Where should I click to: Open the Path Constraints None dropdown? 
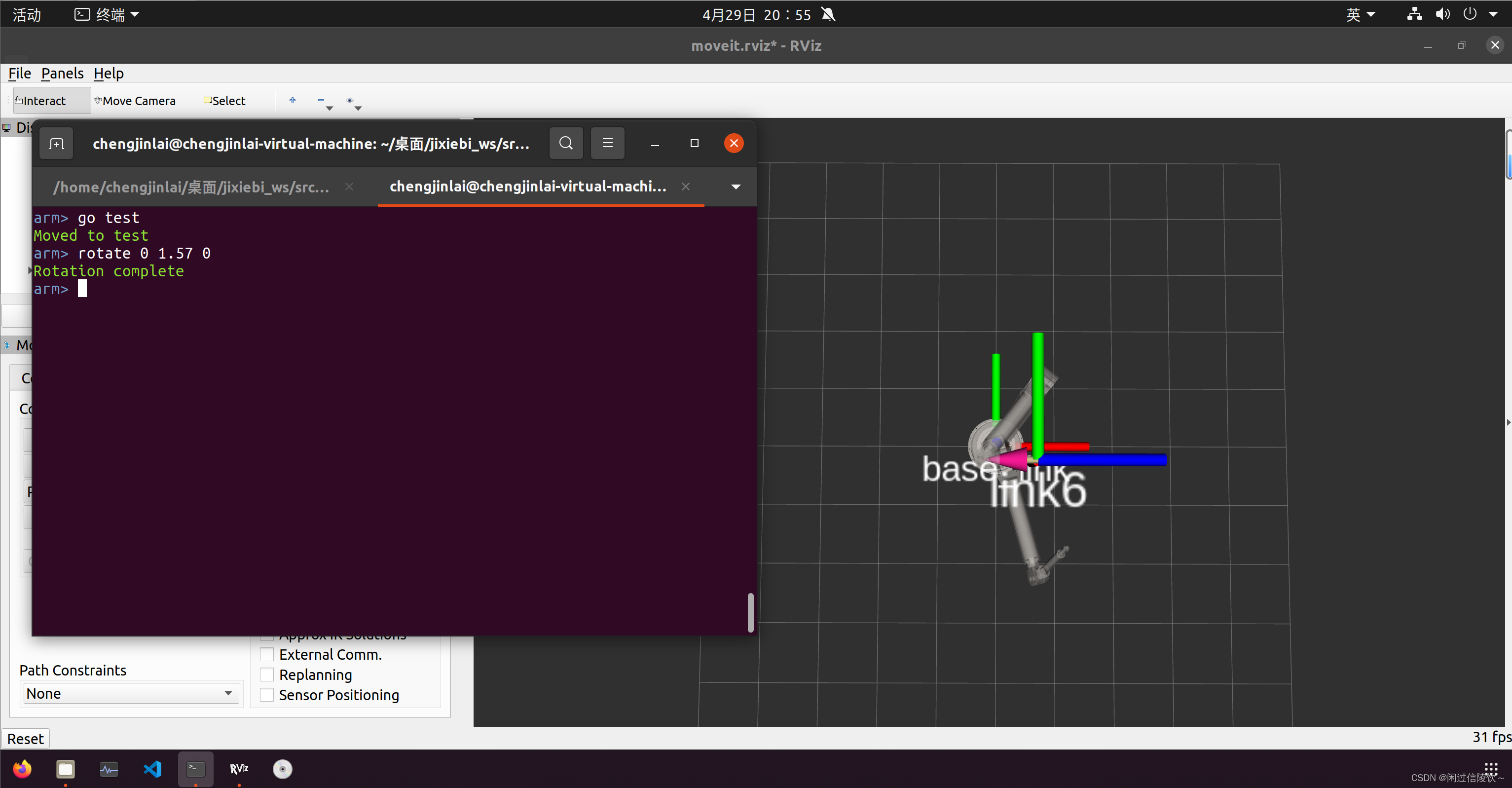(130, 693)
